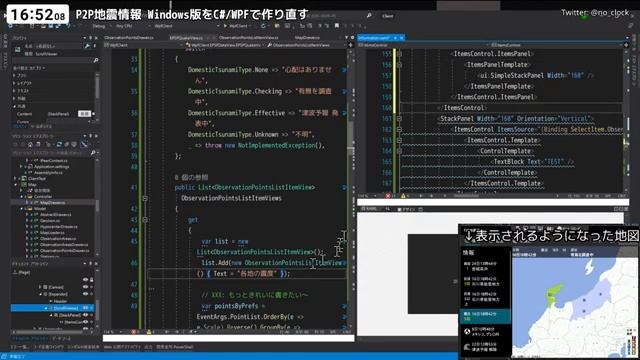Pin the Solution Explorer panel using the pin icon

click(x=91, y=136)
